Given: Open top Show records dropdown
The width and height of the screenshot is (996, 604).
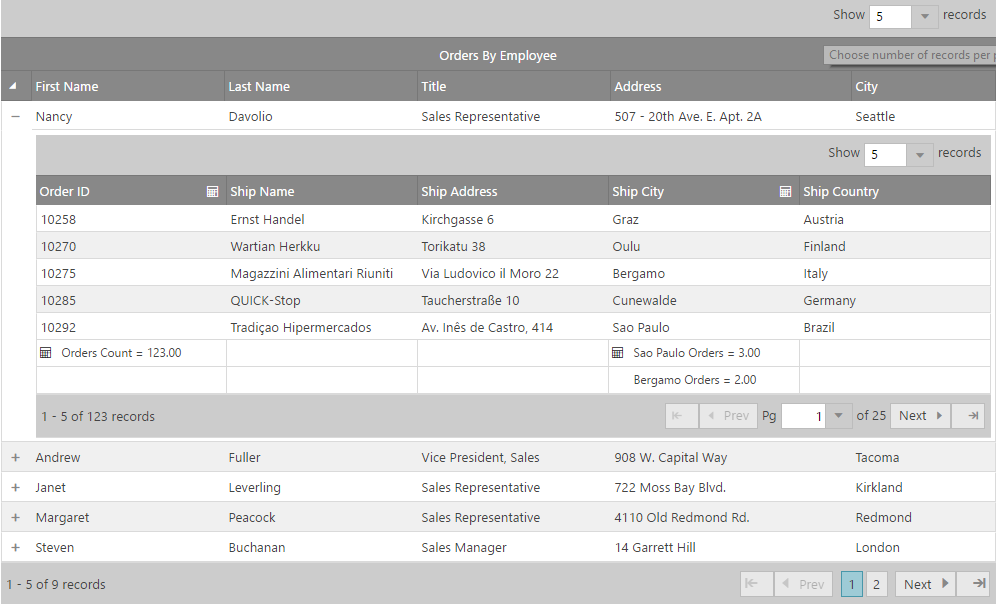Looking at the screenshot, I should coord(925,17).
